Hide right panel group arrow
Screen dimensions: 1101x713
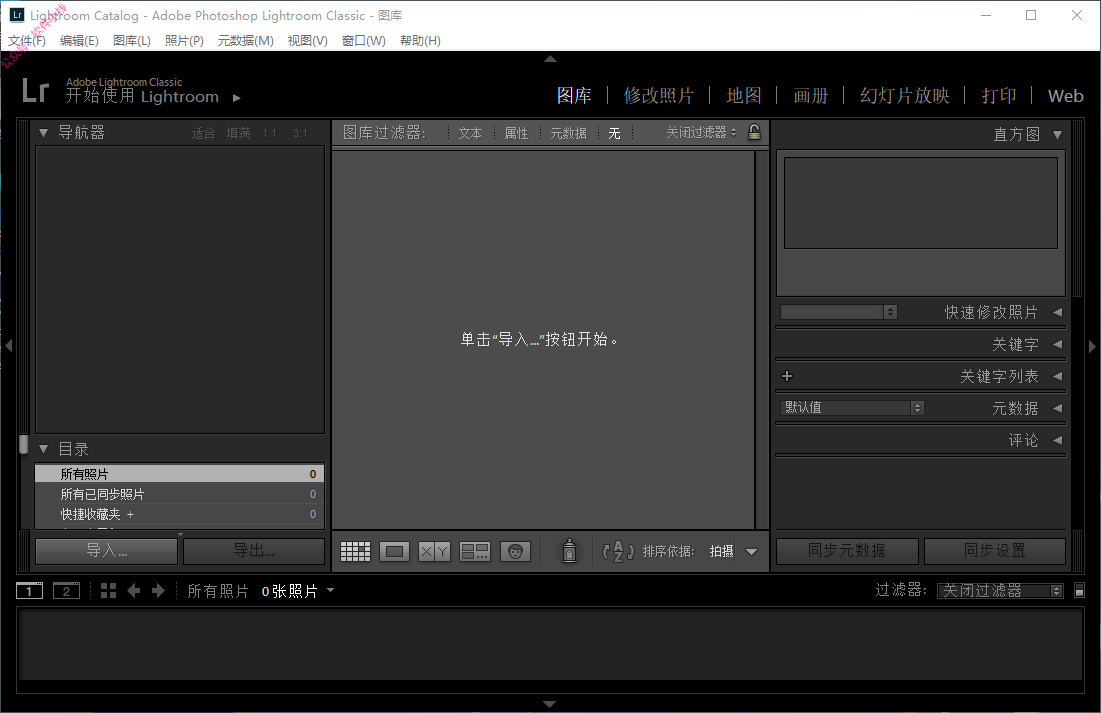1092,346
